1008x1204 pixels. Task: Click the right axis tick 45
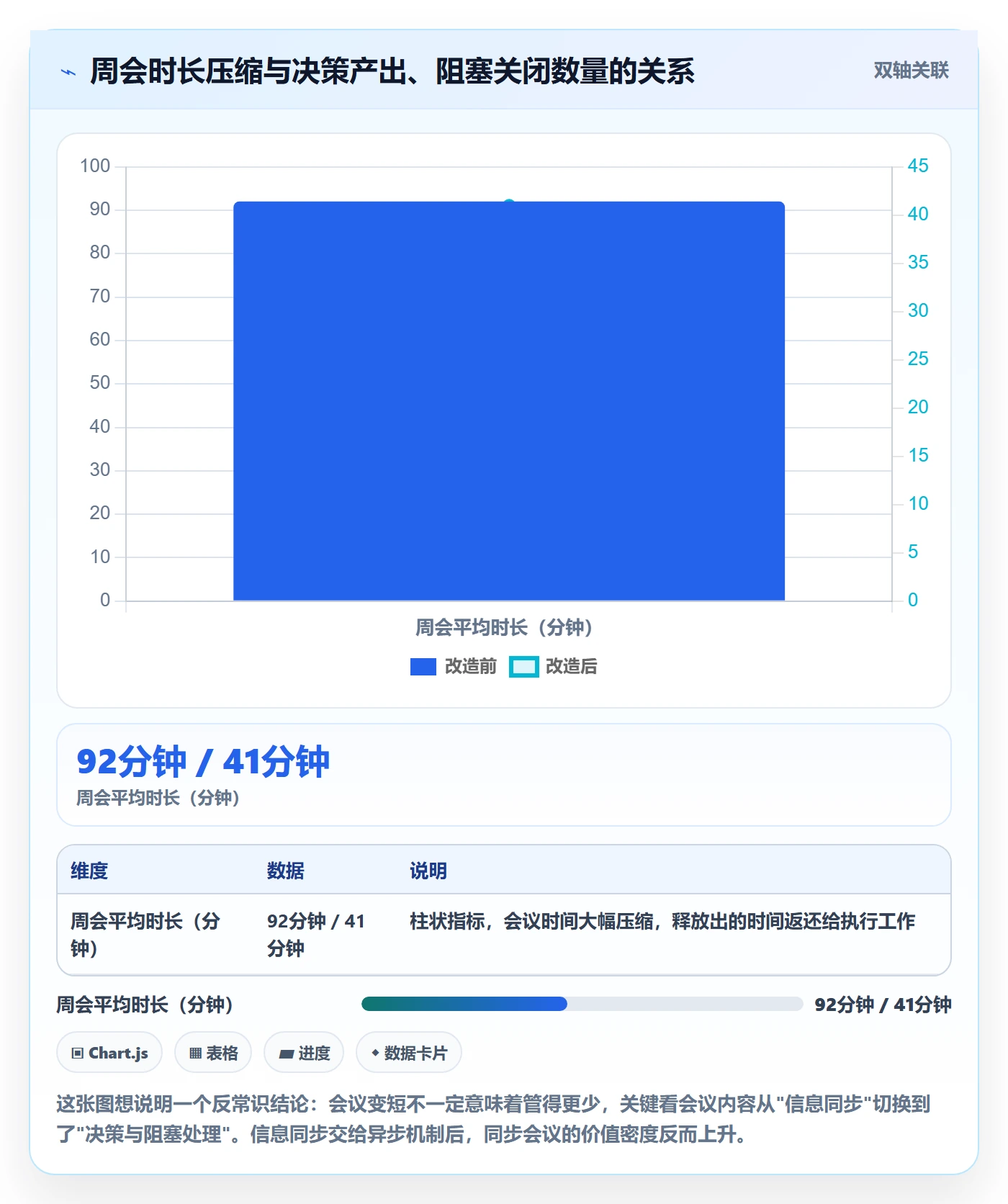pos(918,166)
